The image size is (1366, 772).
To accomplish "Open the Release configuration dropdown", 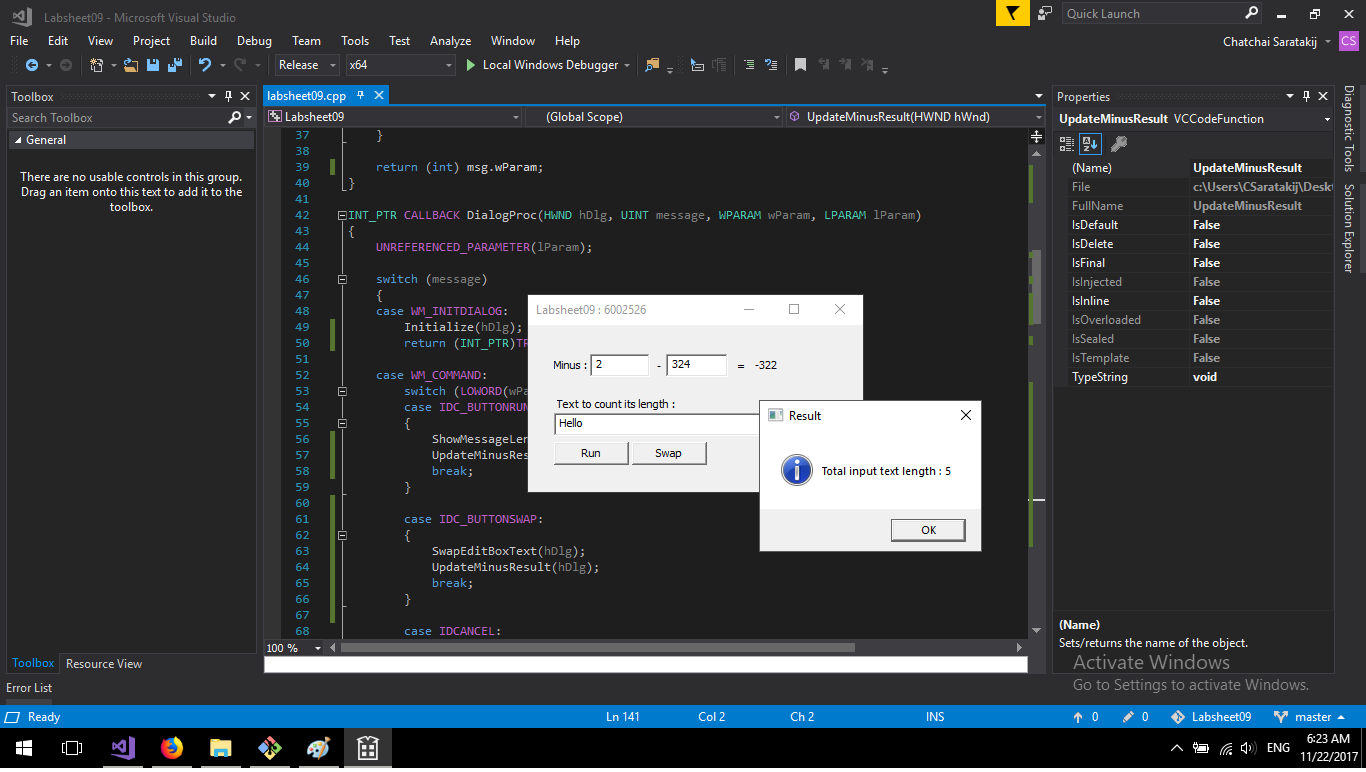I will (x=309, y=65).
